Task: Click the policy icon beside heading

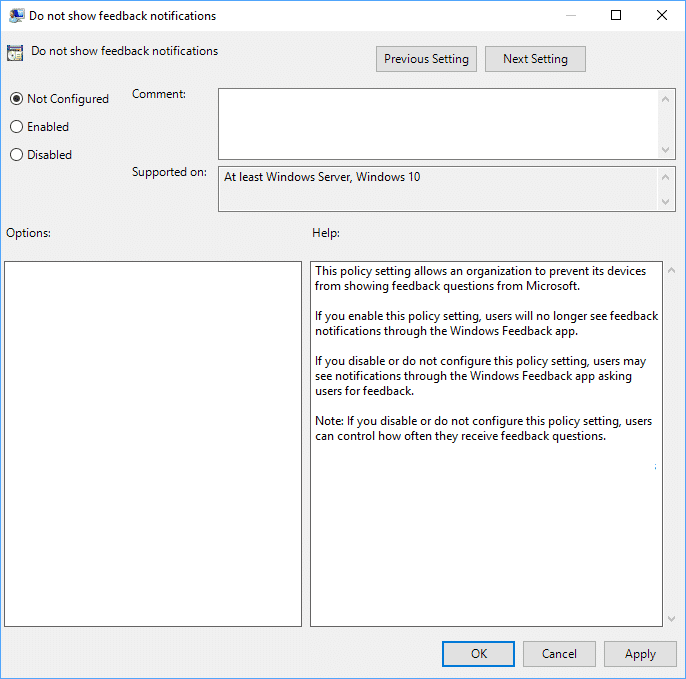Action: (15, 53)
